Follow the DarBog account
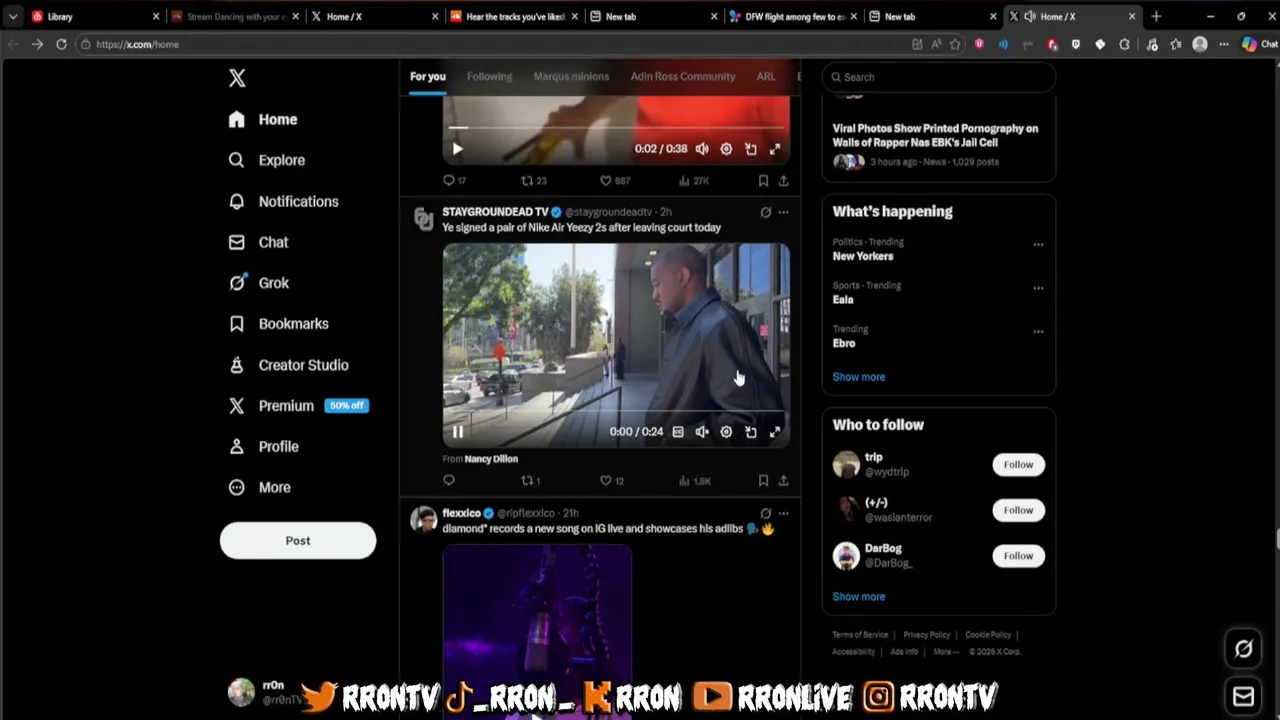Viewport: 1280px width, 720px height. (1018, 556)
